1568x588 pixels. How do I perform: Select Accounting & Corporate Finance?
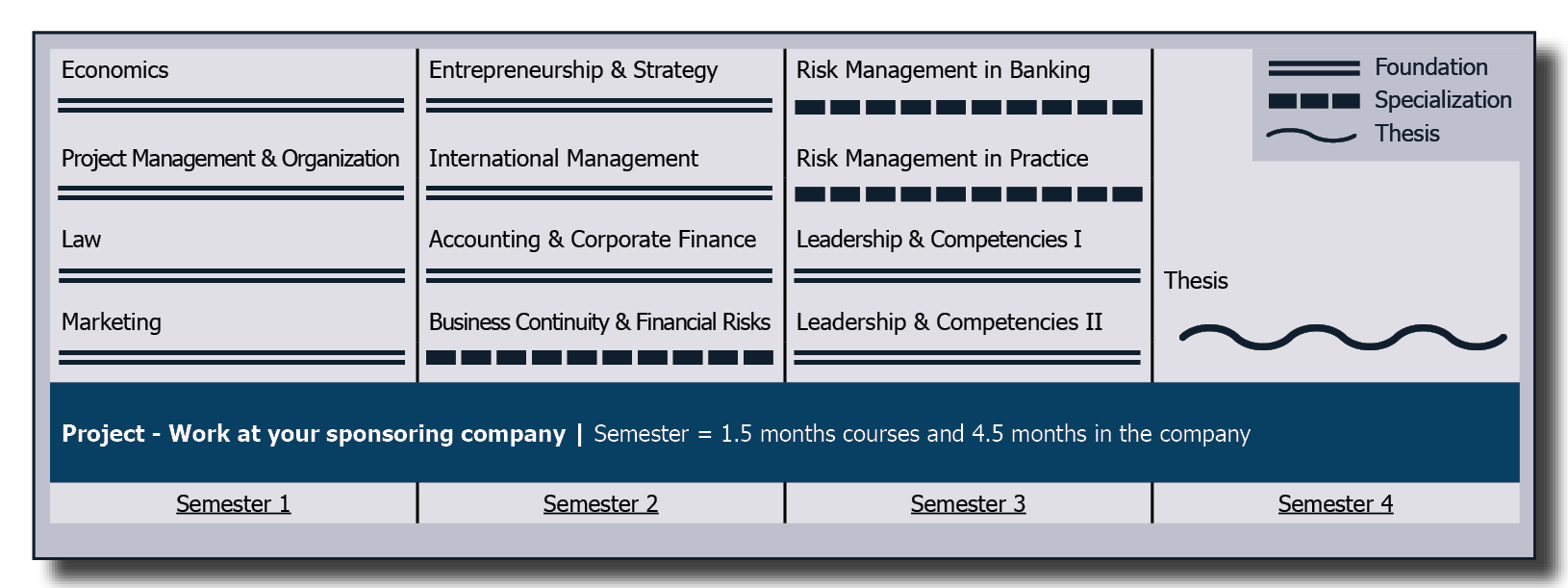coord(593,240)
